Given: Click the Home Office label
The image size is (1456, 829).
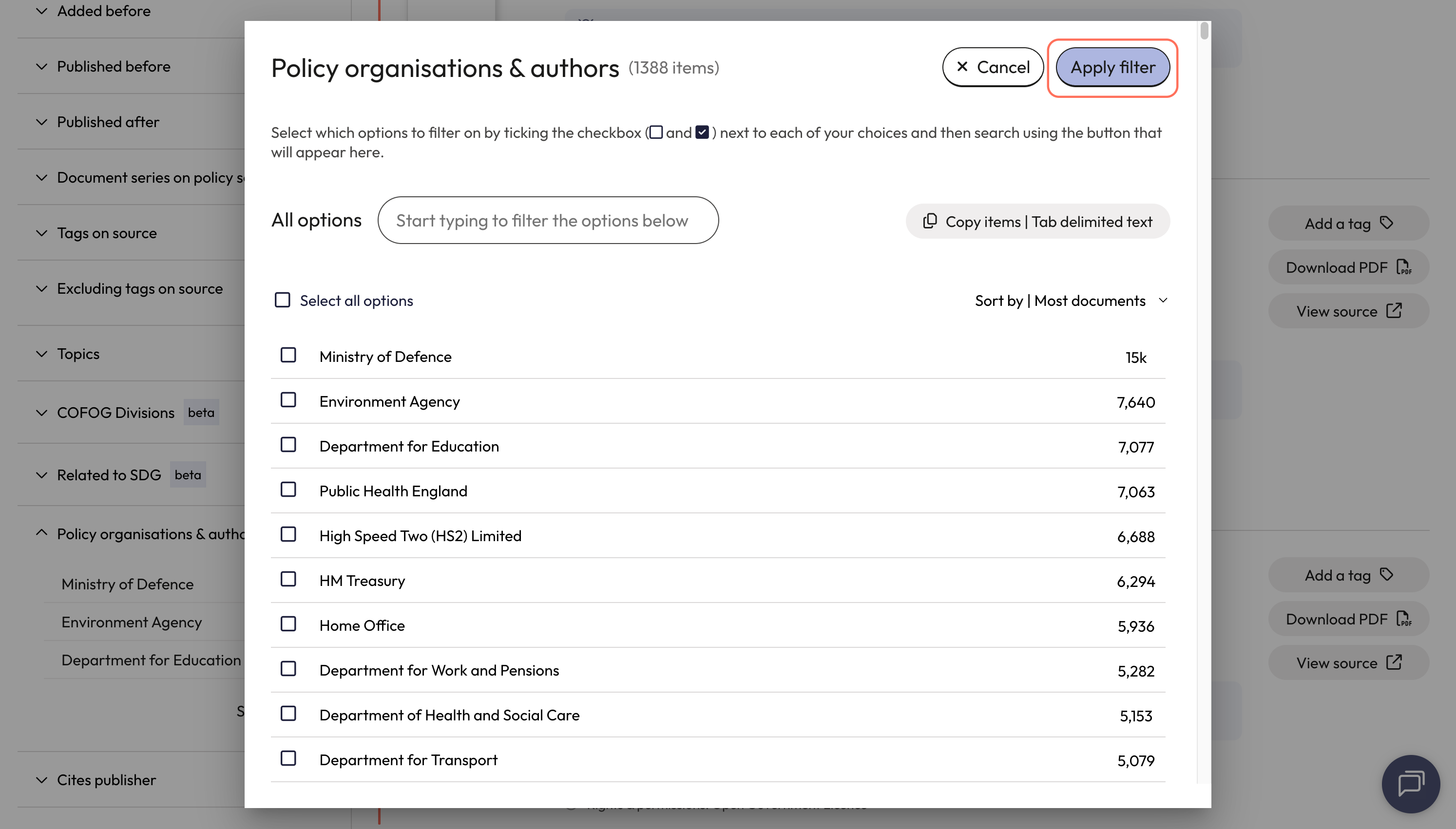Looking at the screenshot, I should [x=362, y=626].
